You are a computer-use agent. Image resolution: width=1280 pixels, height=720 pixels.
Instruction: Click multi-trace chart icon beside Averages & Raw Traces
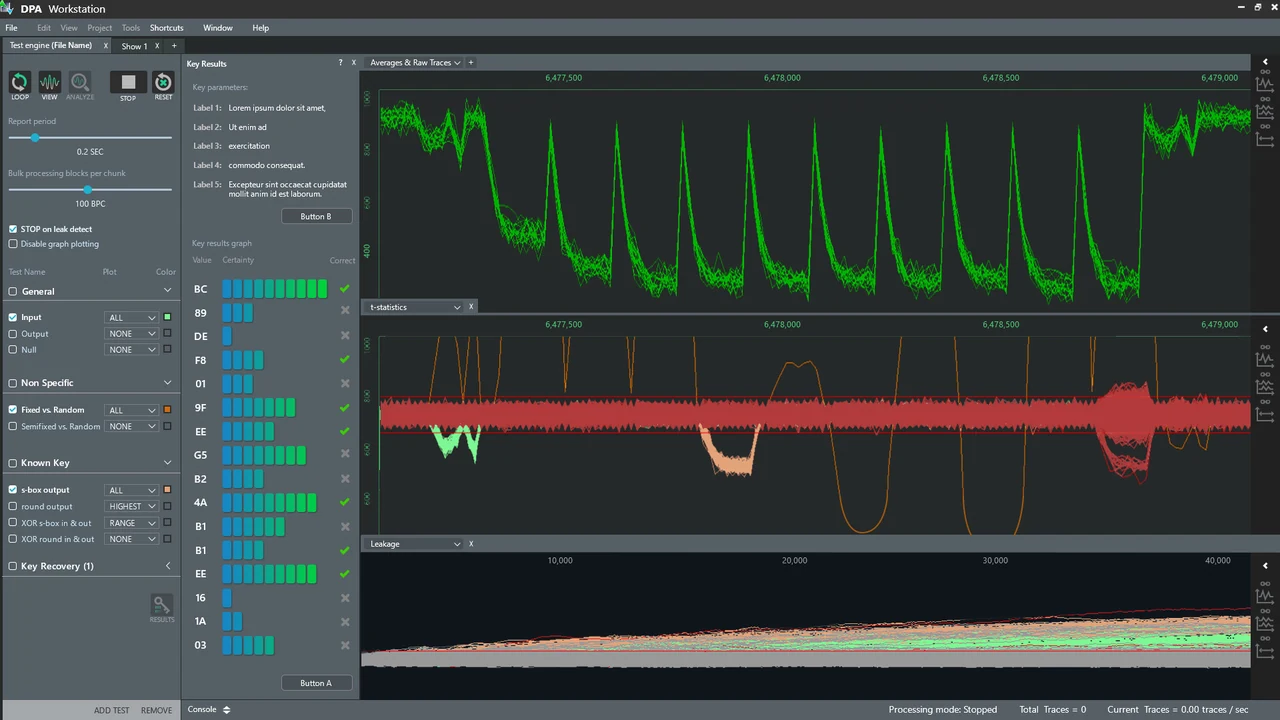[x=1265, y=113]
